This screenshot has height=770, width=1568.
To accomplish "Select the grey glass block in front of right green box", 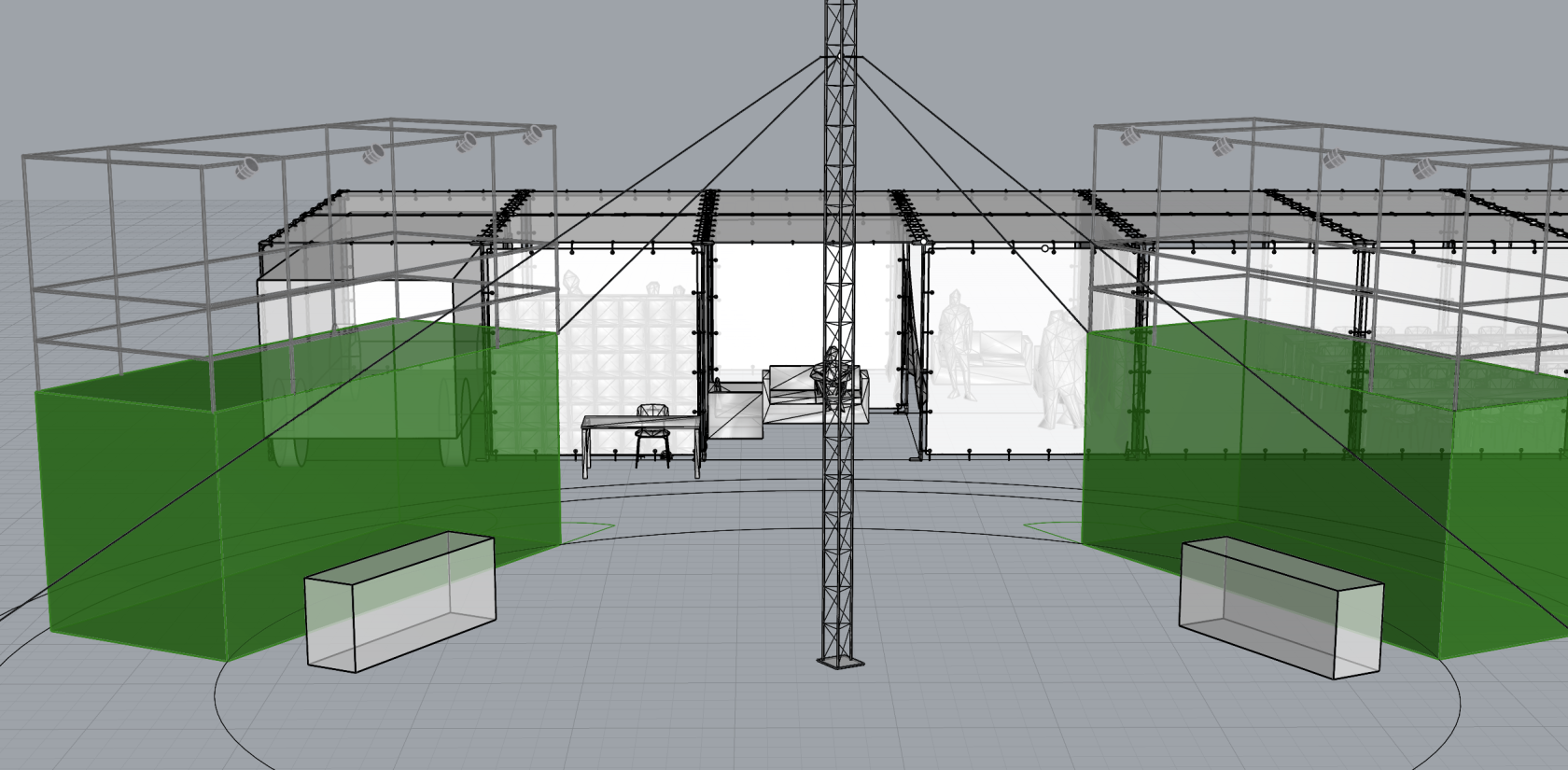I will (x=1281, y=607).
